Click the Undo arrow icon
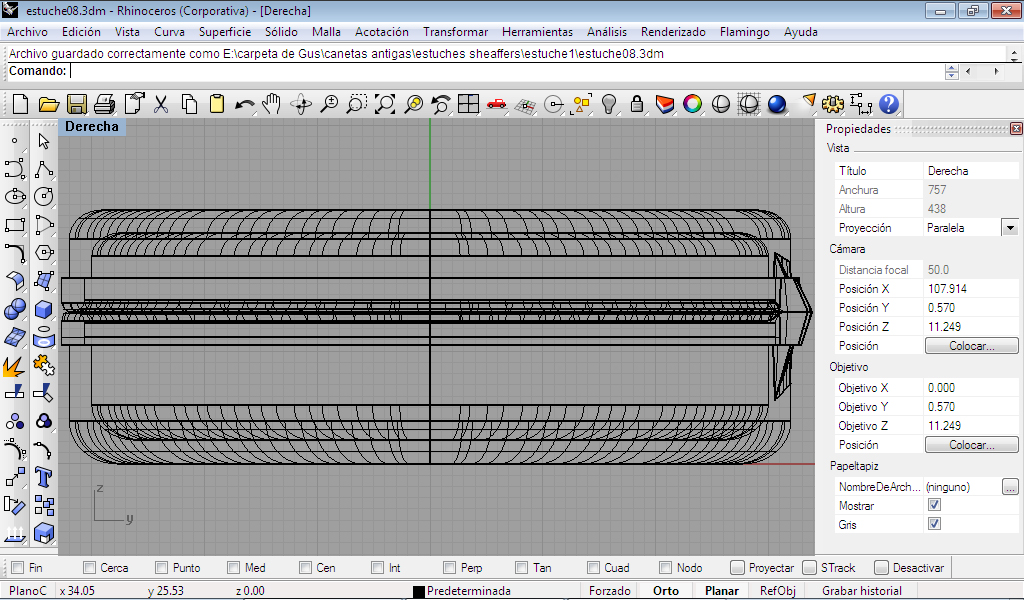Screen dimensions: 1024x600 [244, 104]
